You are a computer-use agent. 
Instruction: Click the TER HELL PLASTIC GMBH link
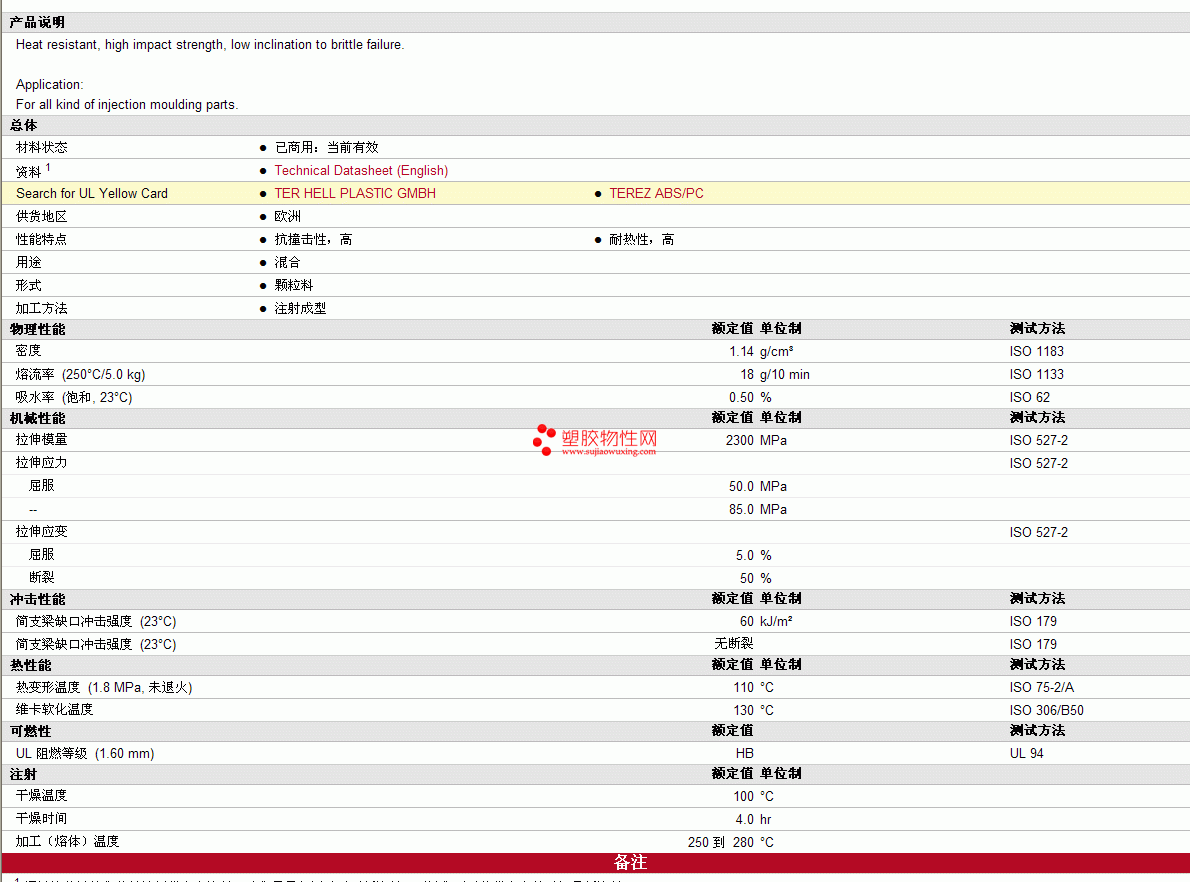coord(355,194)
